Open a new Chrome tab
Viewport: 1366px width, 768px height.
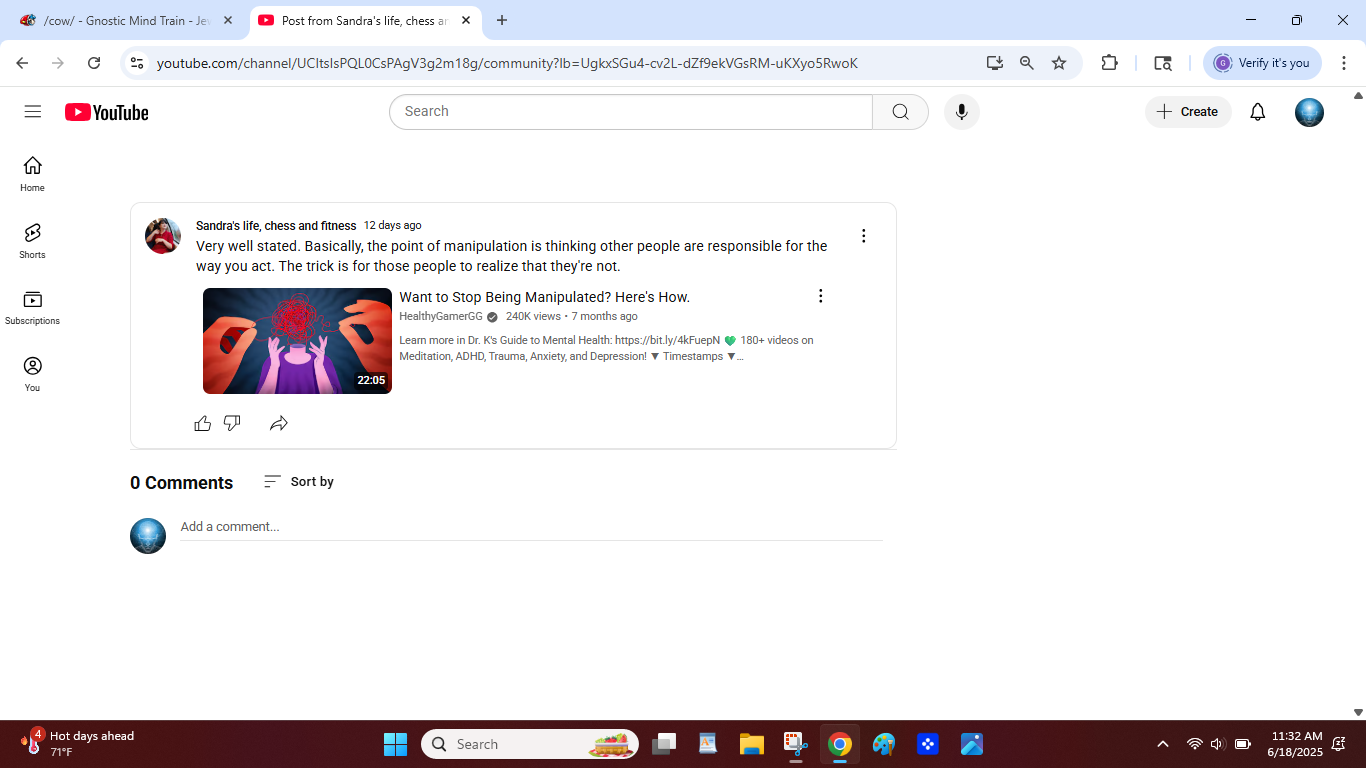502,20
